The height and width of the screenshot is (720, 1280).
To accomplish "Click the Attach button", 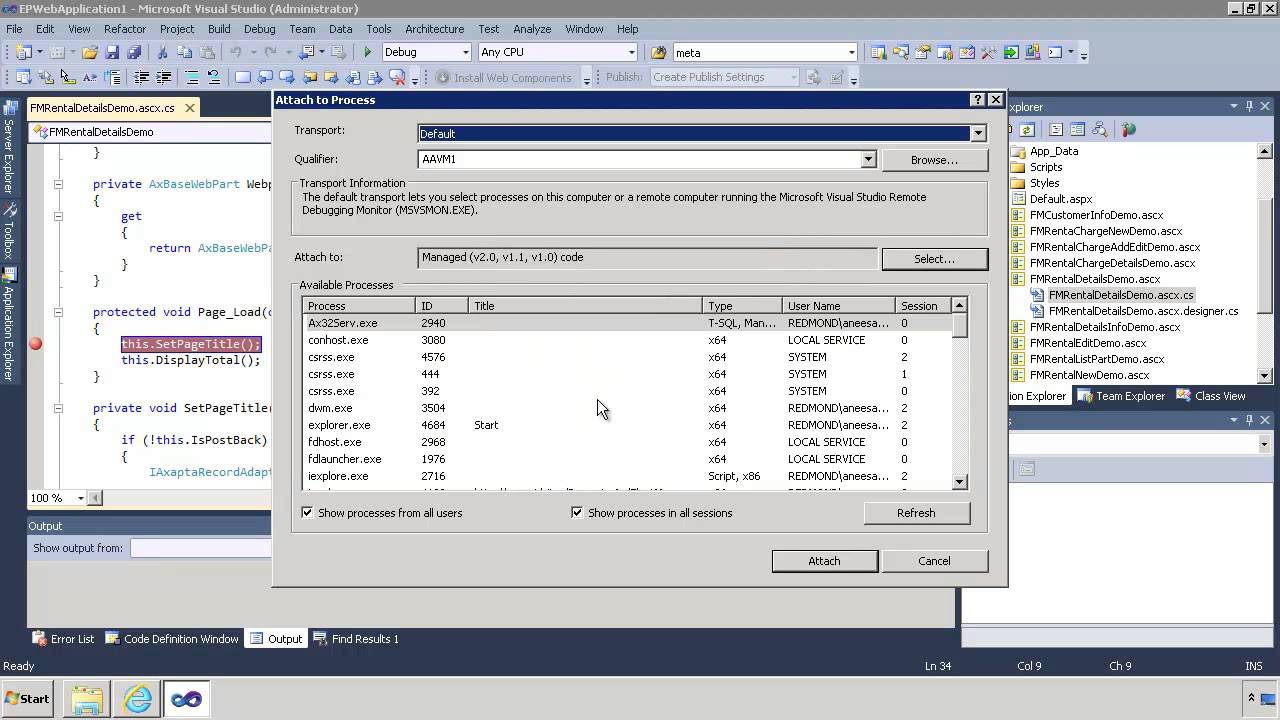I will click(824, 561).
